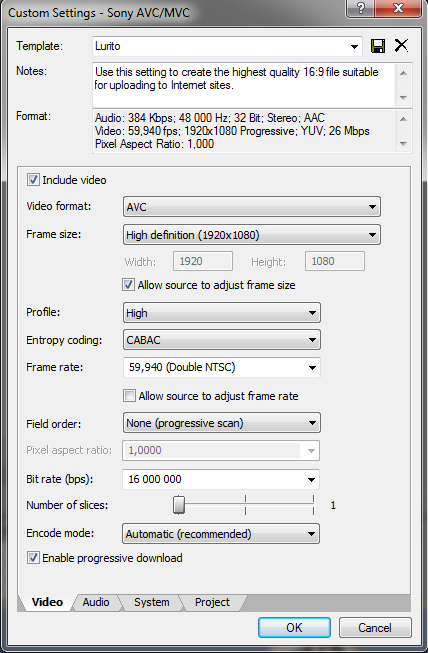Expand the Entropy coding CABAC dropdown

221,340
